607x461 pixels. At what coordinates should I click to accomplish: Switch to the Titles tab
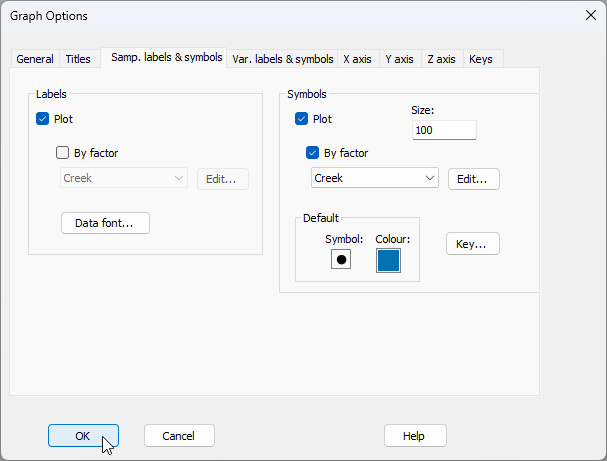(x=78, y=59)
